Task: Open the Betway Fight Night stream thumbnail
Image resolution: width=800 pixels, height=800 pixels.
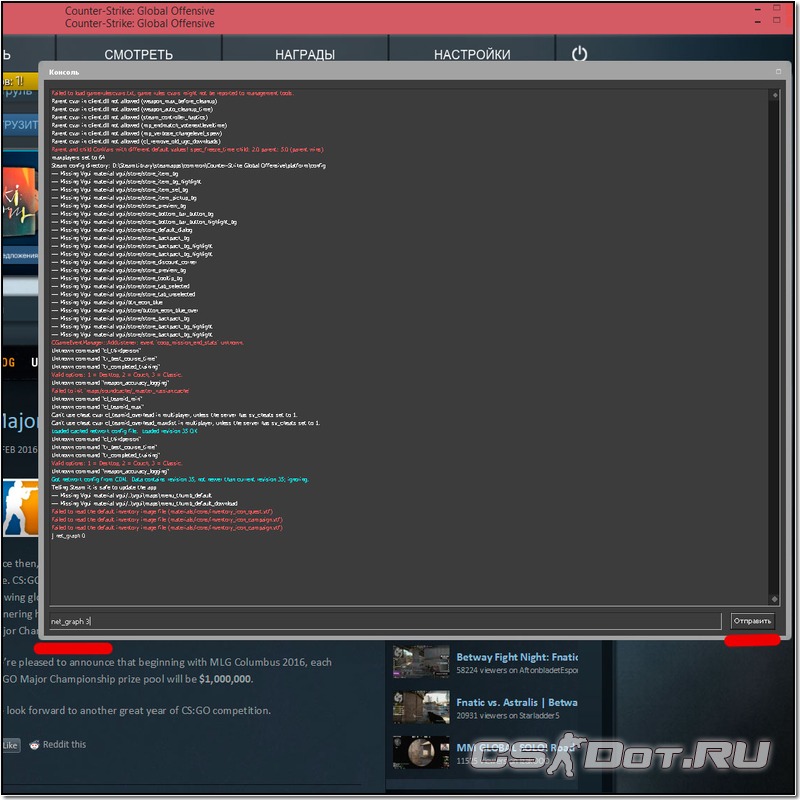Action: (x=421, y=662)
